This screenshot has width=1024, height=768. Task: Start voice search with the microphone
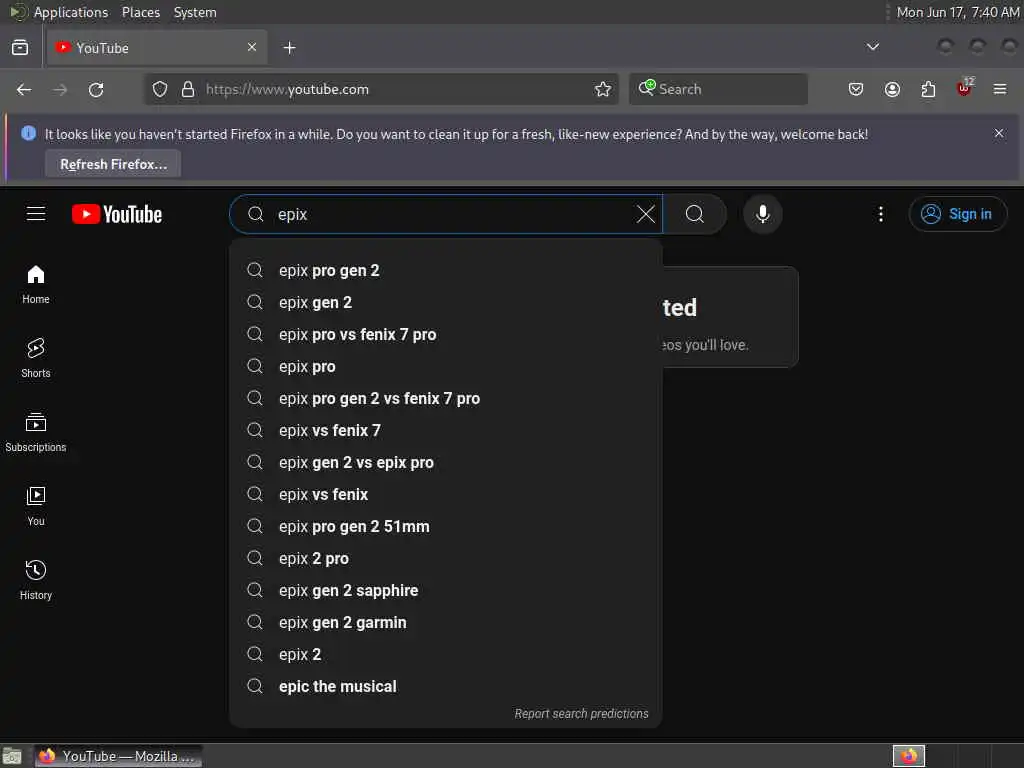[x=763, y=214]
